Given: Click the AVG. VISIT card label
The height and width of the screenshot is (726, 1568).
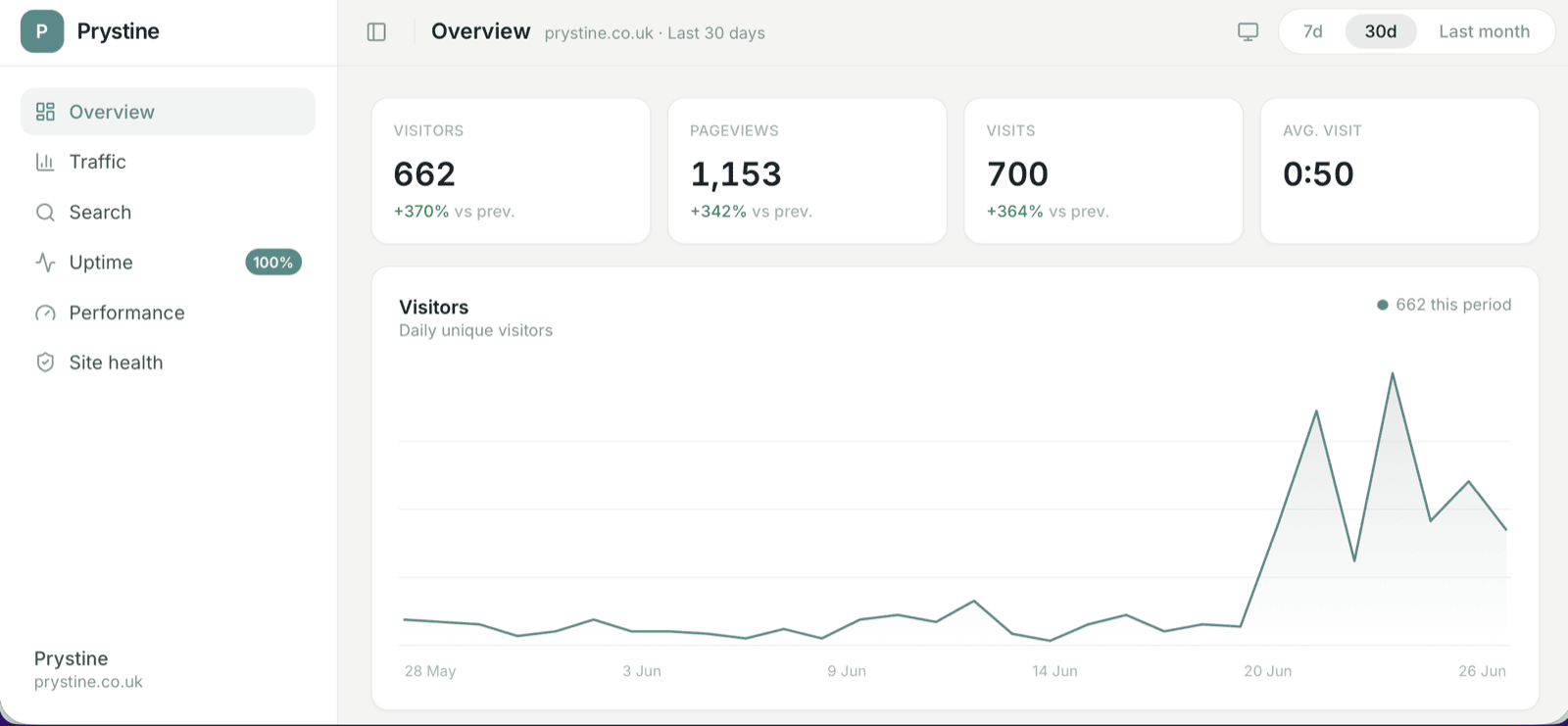Looking at the screenshot, I should (x=1322, y=130).
